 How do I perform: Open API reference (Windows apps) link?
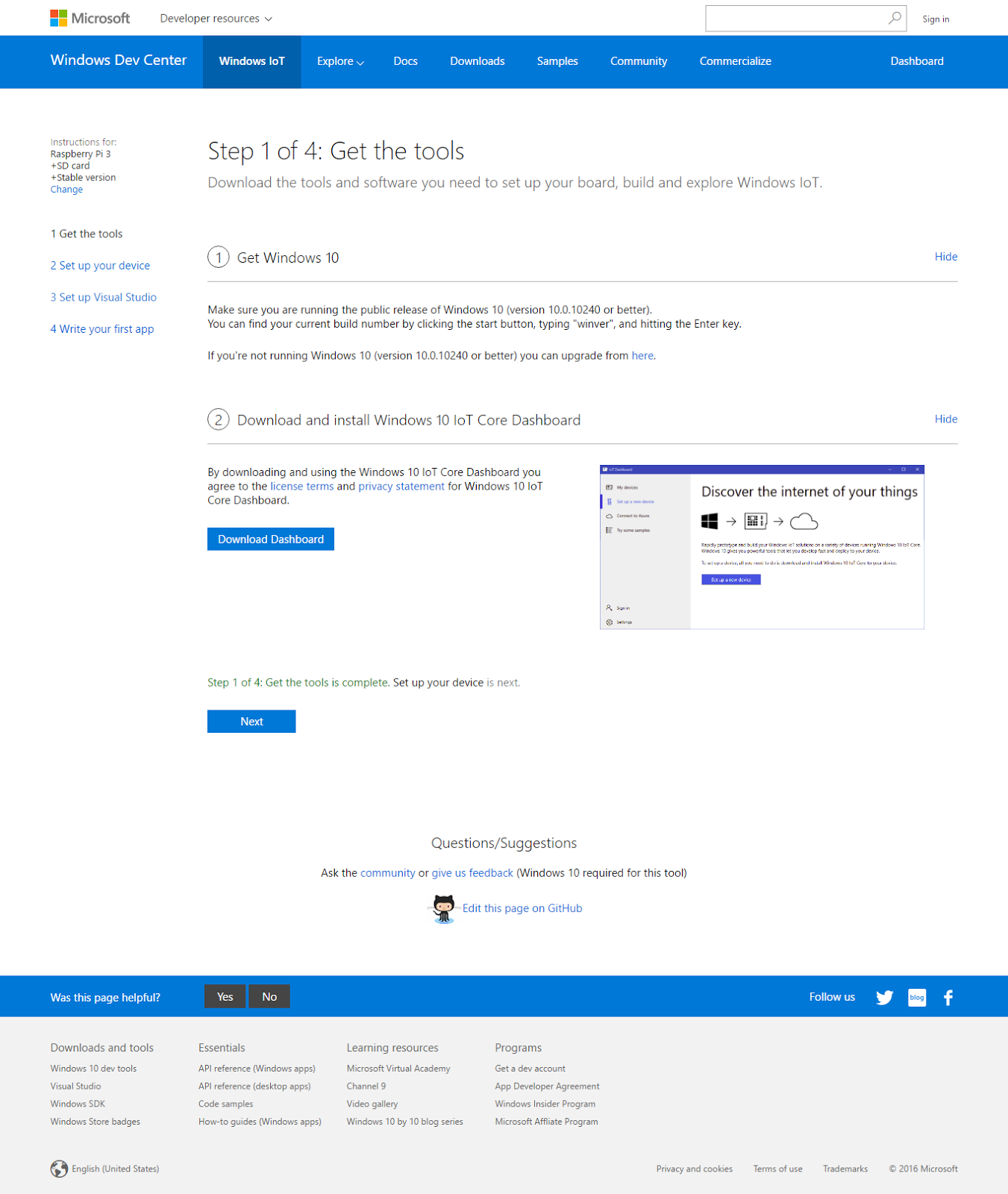[257, 1069]
